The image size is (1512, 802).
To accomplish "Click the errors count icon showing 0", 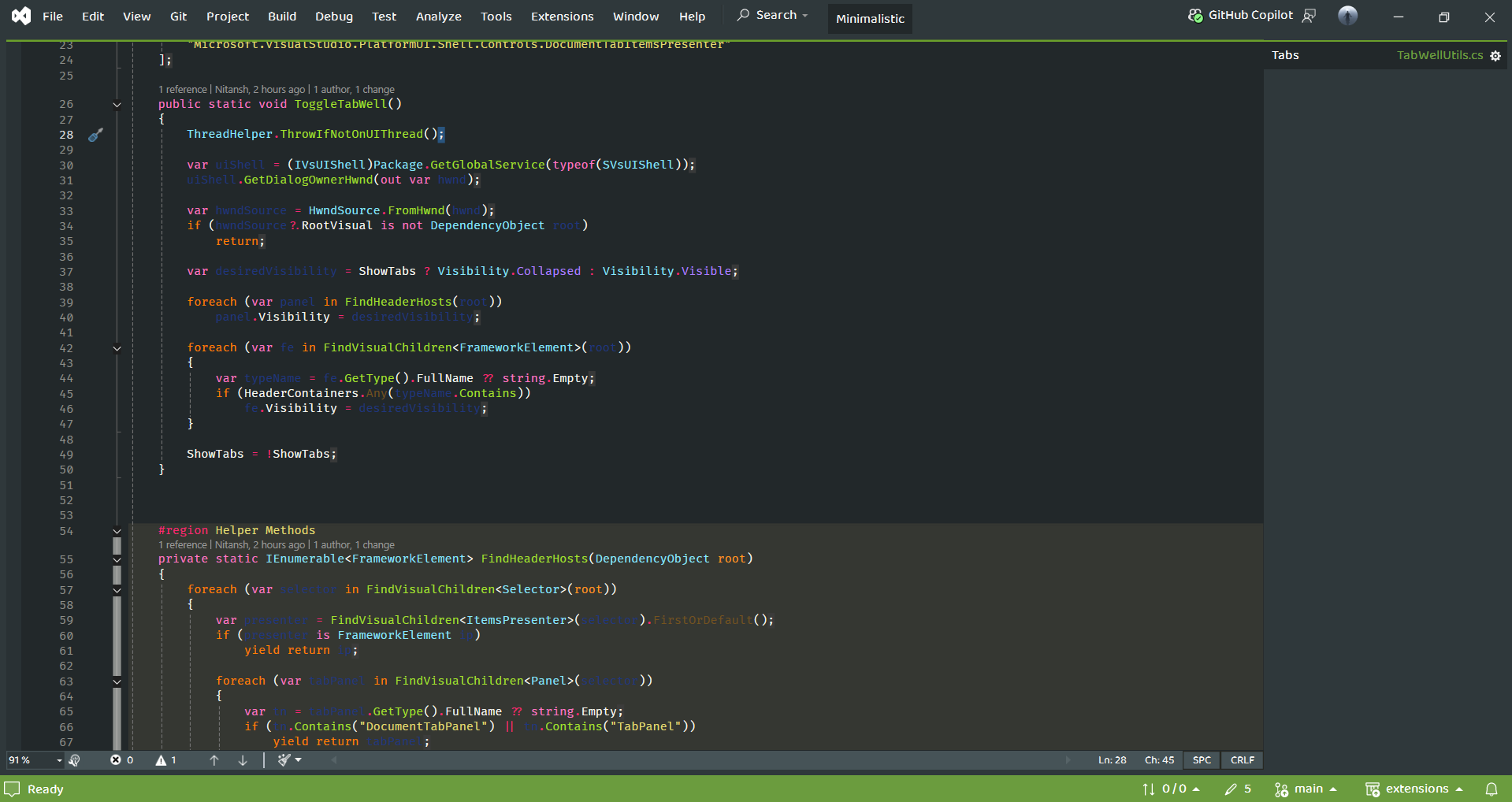I will (121, 760).
